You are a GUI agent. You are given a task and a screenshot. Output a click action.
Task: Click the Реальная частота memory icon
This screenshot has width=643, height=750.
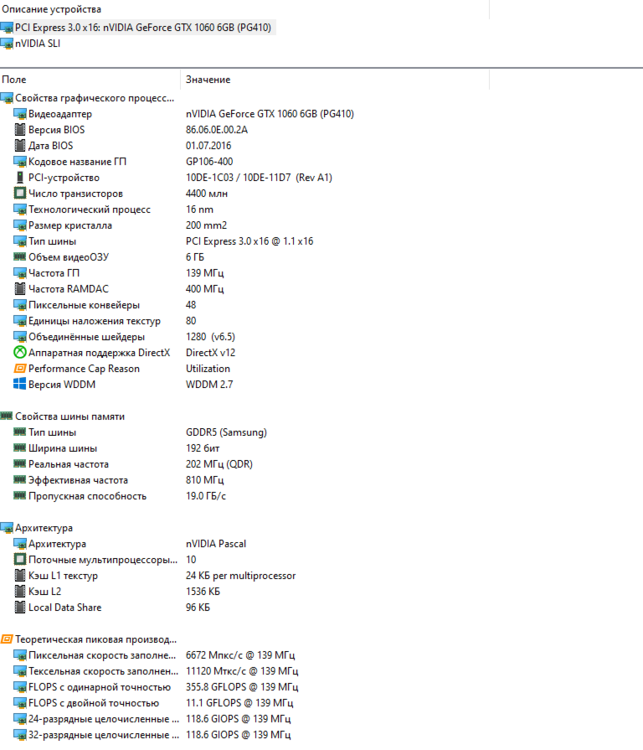pyautogui.click(x=20, y=463)
